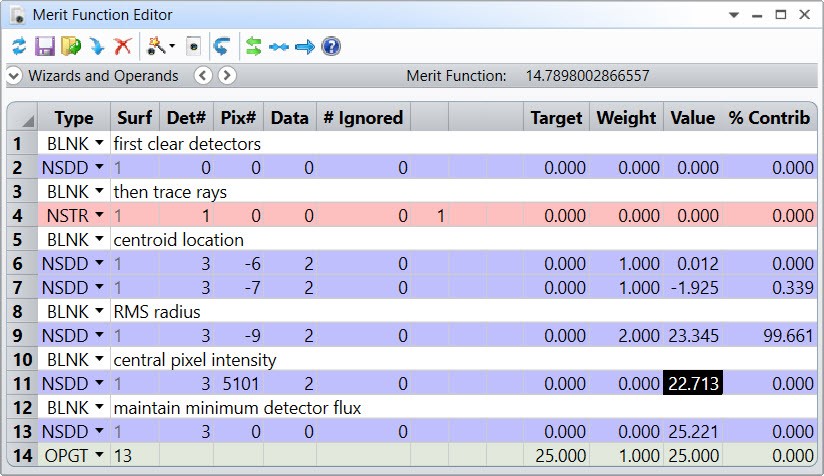
Task: Open the Optimization Wizard wand icon
Action: pyautogui.click(x=156, y=46)
